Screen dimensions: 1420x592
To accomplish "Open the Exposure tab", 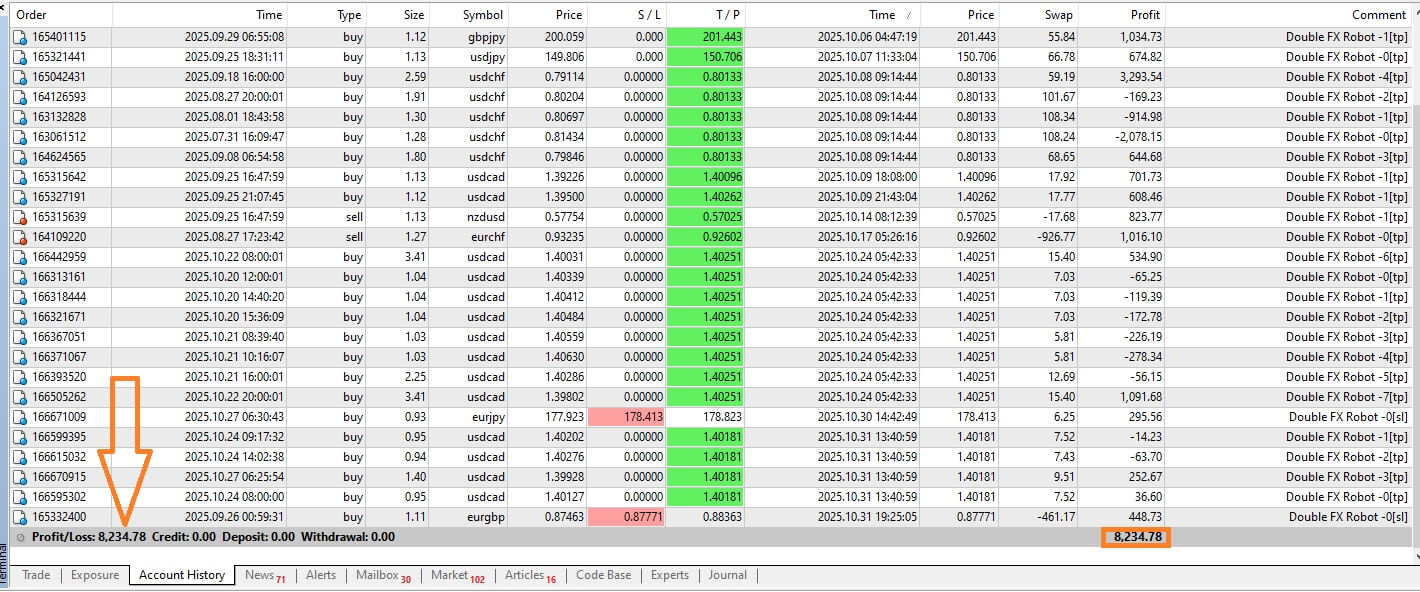I will pyautogui.click(x=95, y=575).
